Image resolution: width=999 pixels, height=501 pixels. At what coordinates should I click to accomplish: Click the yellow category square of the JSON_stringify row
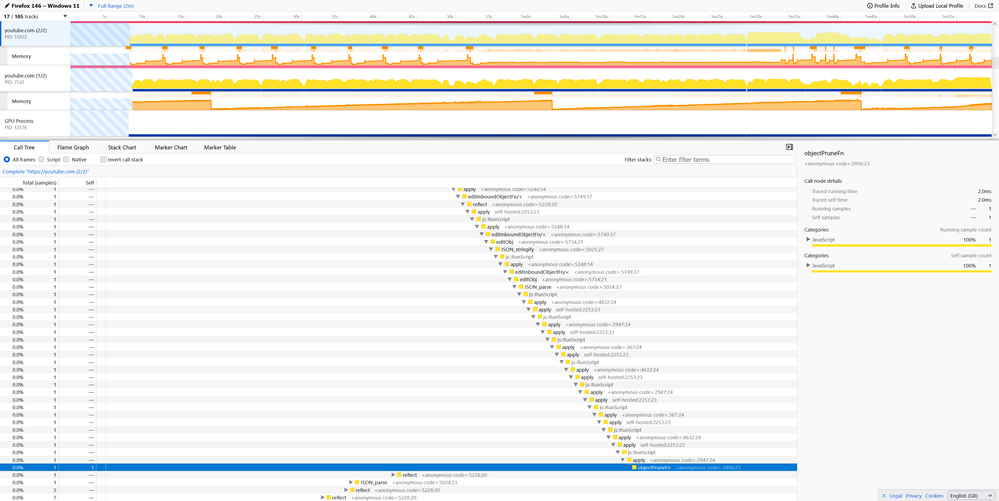[x=498, y=249]
